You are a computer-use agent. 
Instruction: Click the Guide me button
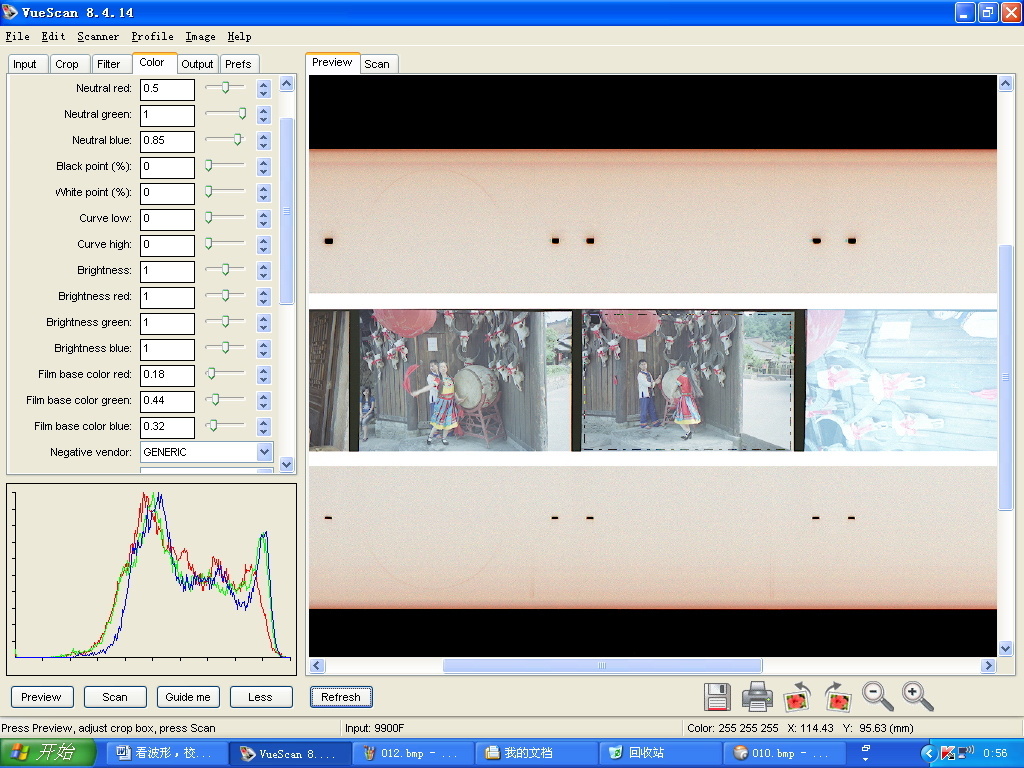click(x=188, y=697)
